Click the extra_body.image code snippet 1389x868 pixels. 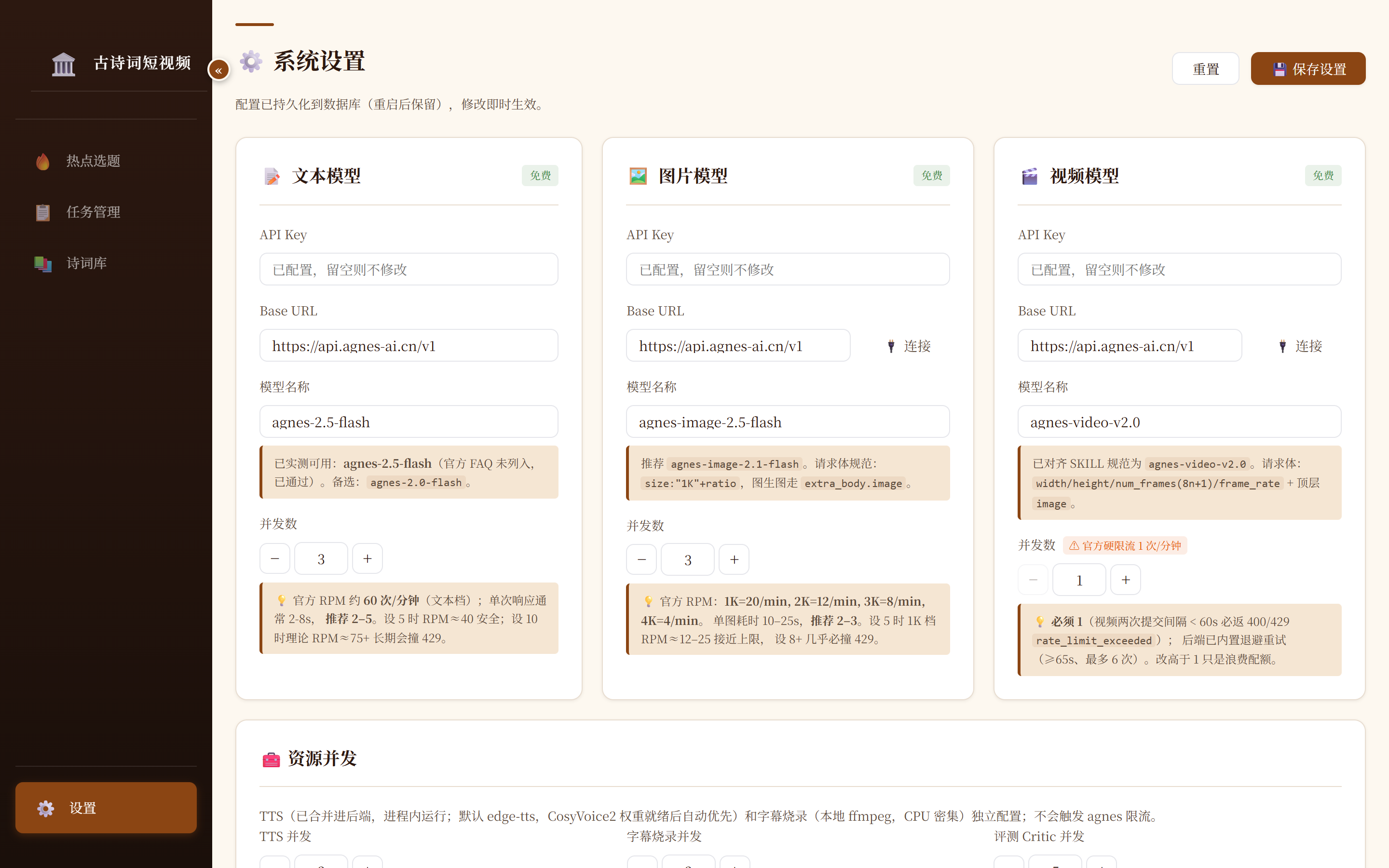(x=853, y=483)
